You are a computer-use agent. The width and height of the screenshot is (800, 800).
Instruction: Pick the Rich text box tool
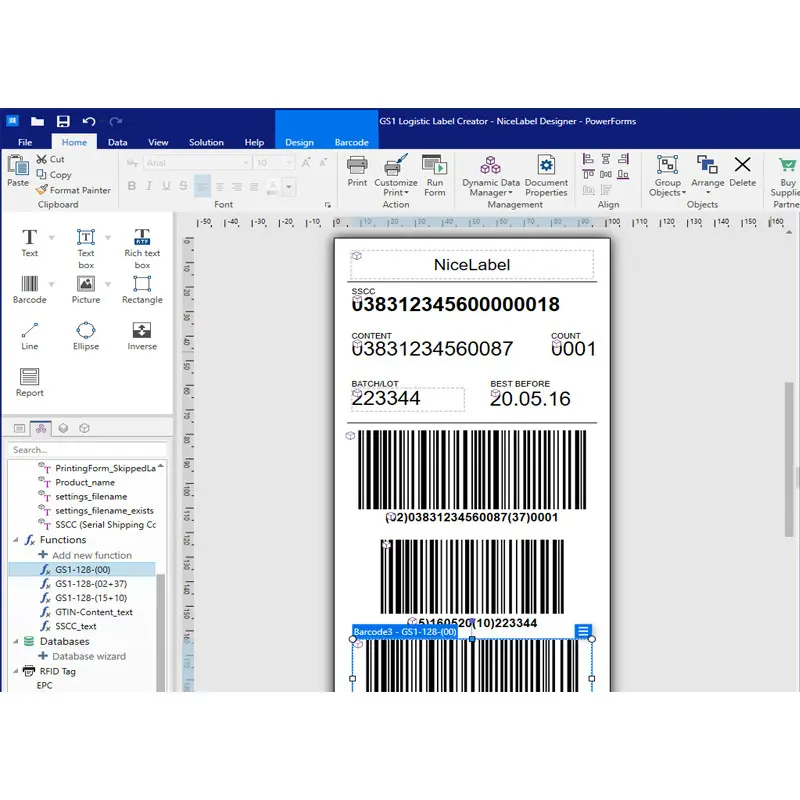click(142, 245)
